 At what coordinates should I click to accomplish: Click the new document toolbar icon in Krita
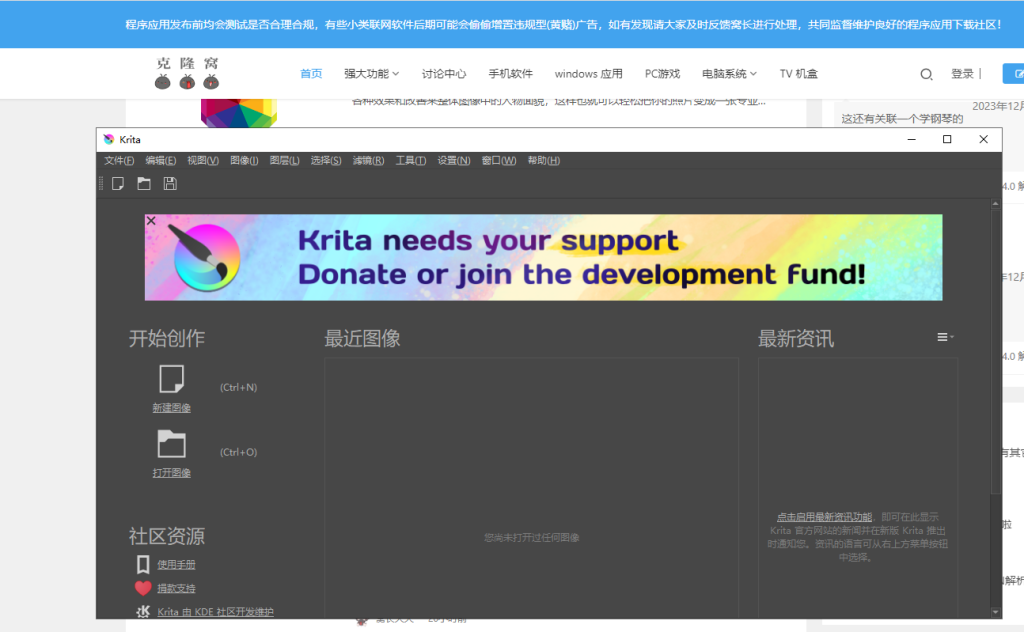pos(118,184)
